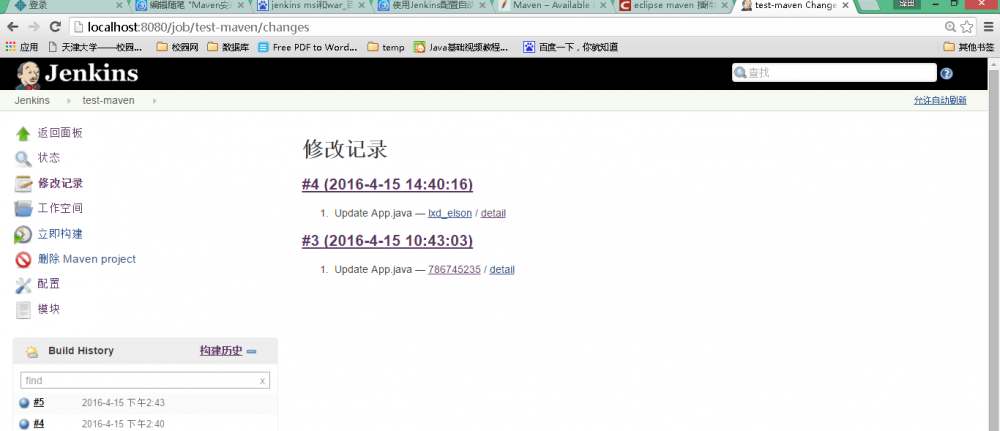Open the 工作空间 link
Screen dimensions: 1000x431
click(60, 208)
